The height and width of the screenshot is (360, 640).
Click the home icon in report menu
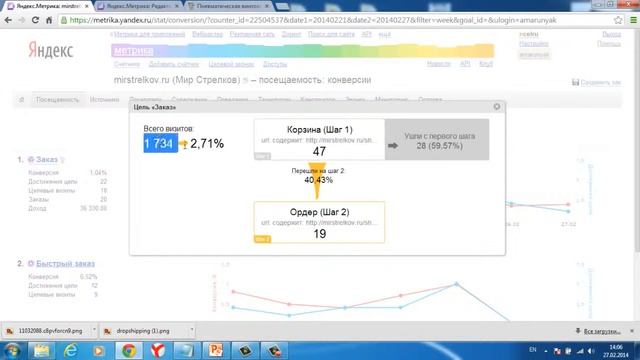pos(22,100)
